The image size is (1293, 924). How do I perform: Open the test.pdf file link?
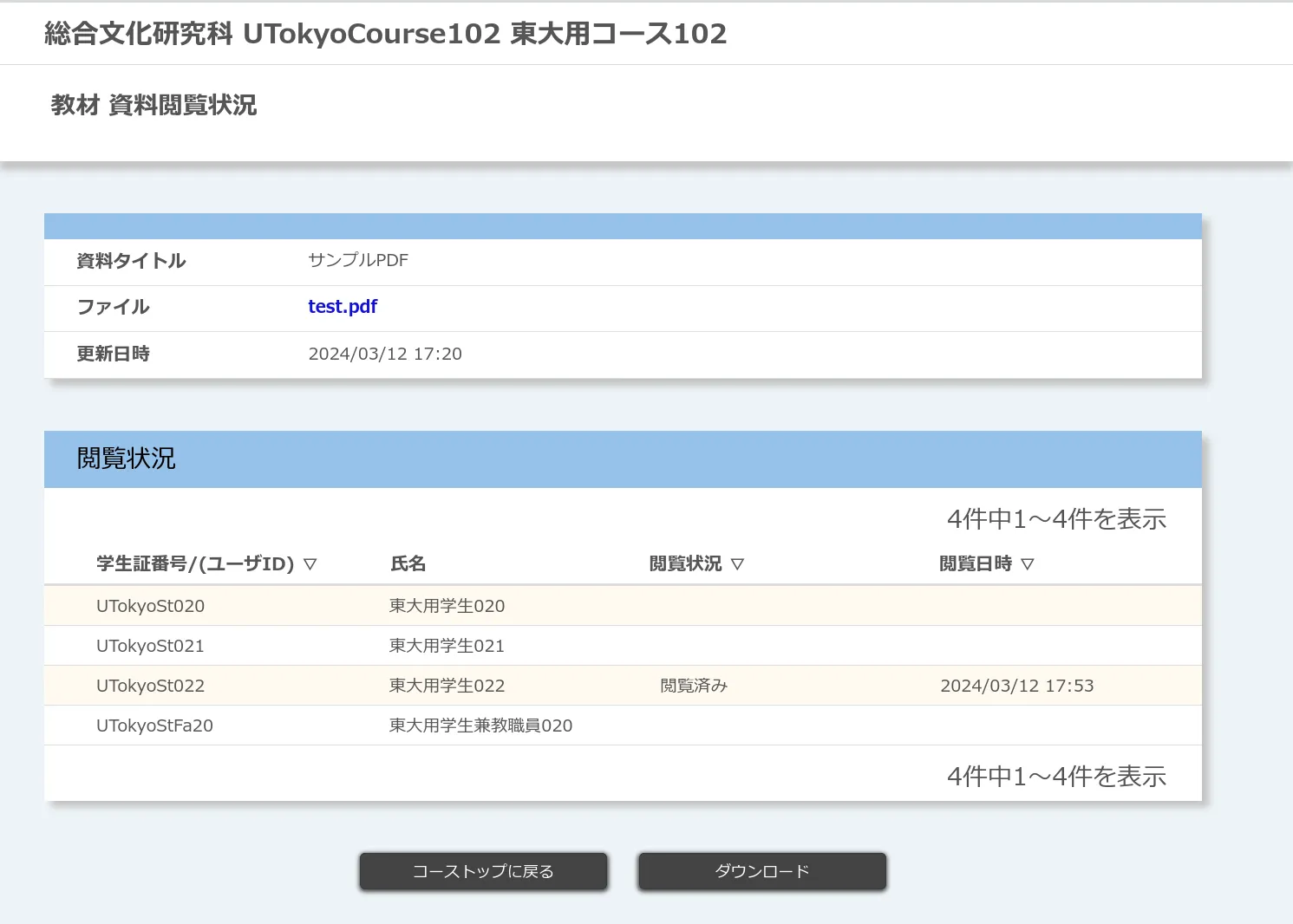click(343, 307)
